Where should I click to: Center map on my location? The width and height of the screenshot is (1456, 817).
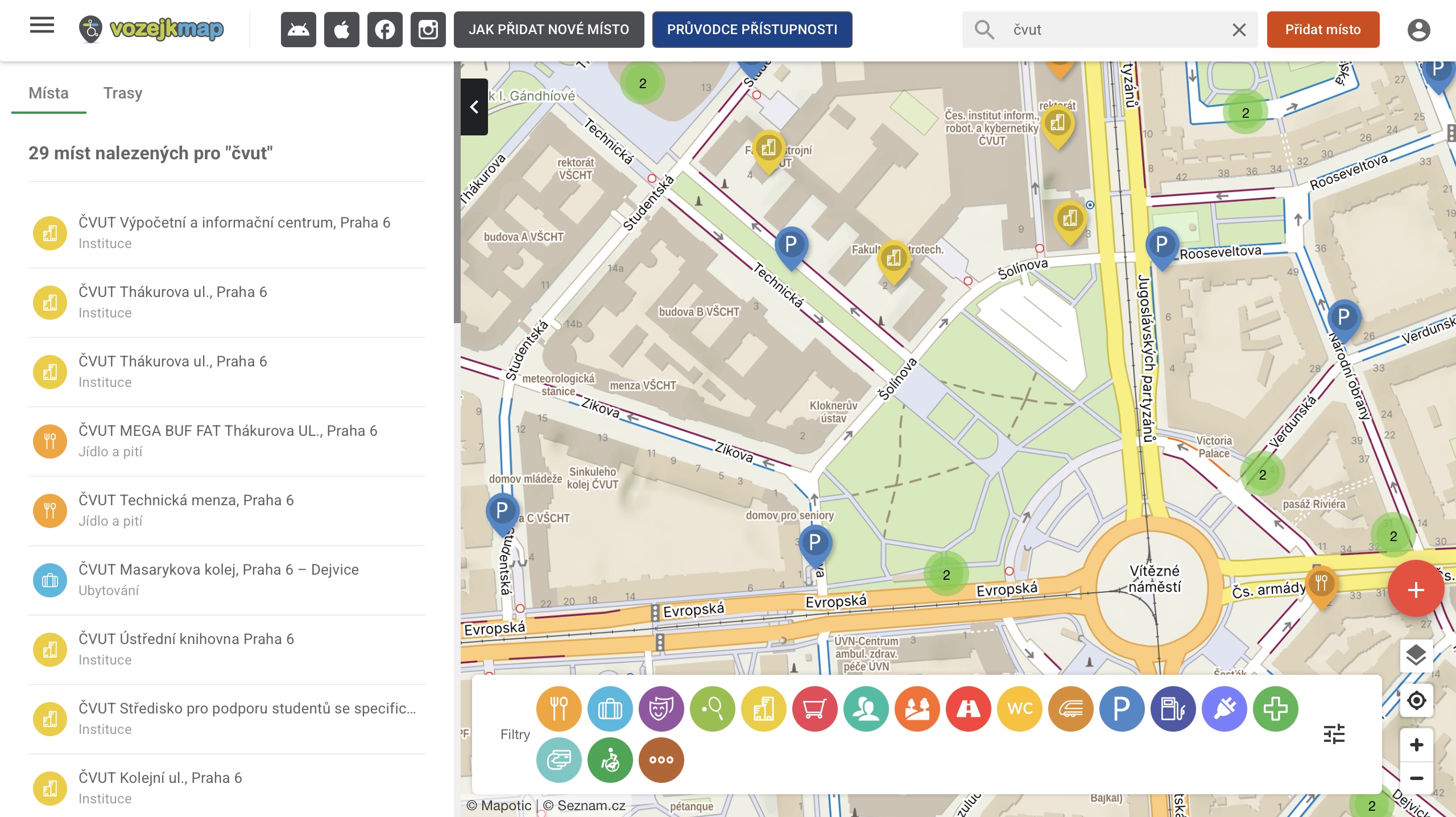[1416, 700]
